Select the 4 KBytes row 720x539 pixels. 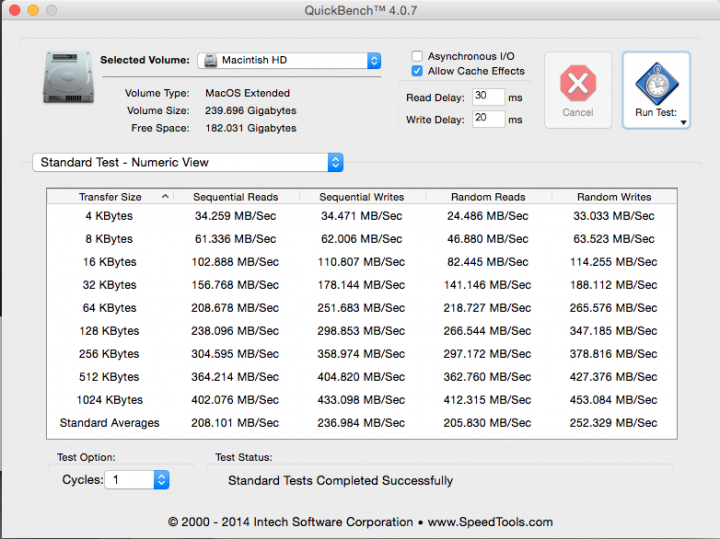362,216
